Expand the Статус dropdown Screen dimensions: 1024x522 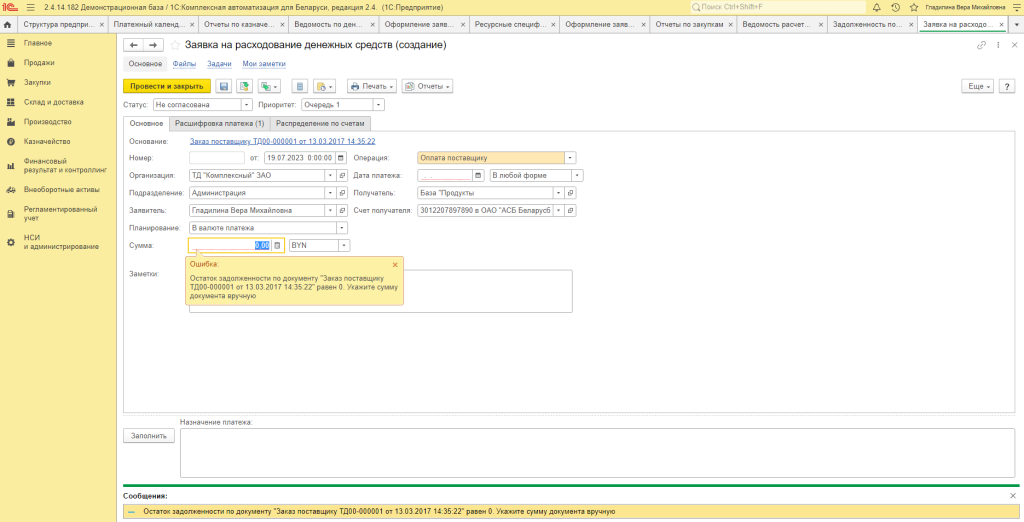pyautogui.click(x=246, y=104)
